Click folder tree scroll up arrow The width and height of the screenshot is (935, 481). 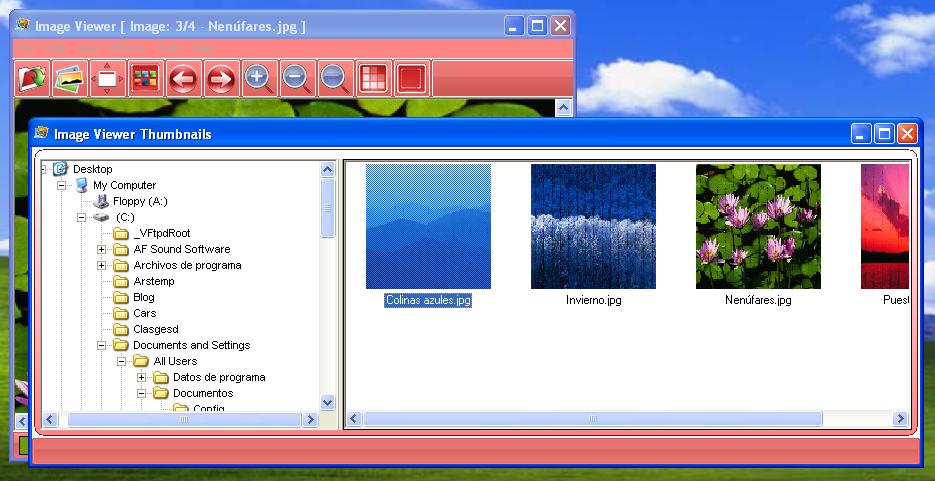327,170
